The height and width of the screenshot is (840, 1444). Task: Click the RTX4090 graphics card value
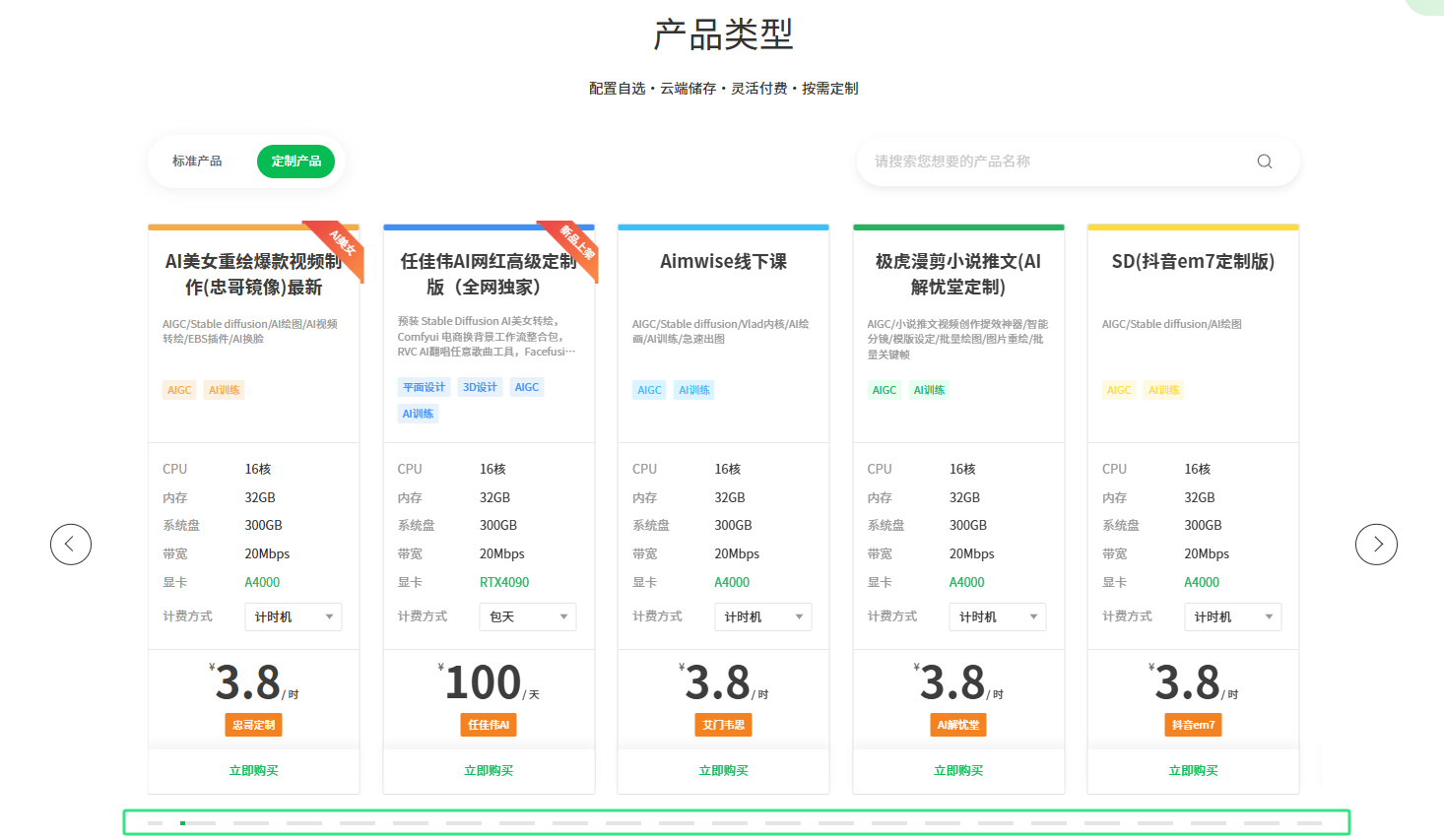504,582
